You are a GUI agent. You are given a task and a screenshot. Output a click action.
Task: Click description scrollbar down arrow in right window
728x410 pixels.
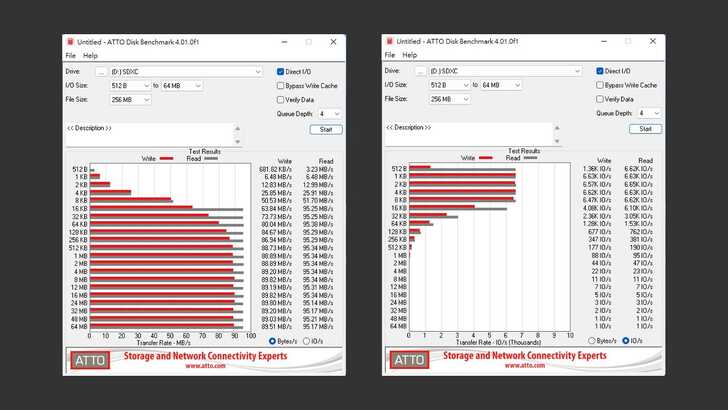557,141
